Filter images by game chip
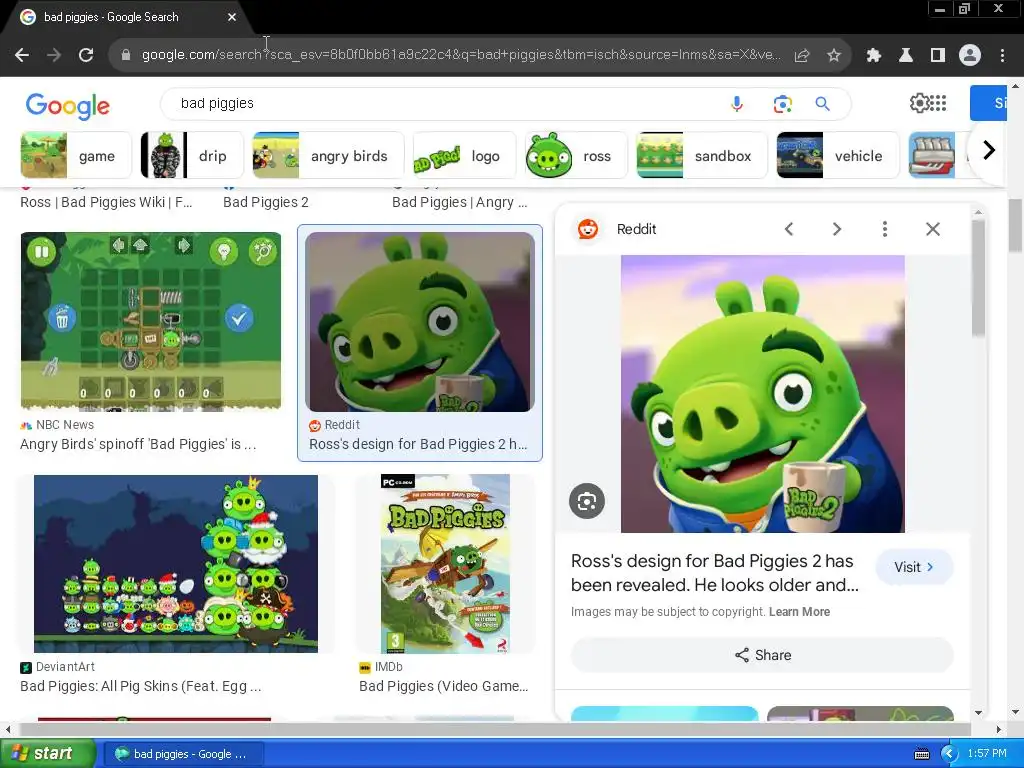 [x=76, y=155]
